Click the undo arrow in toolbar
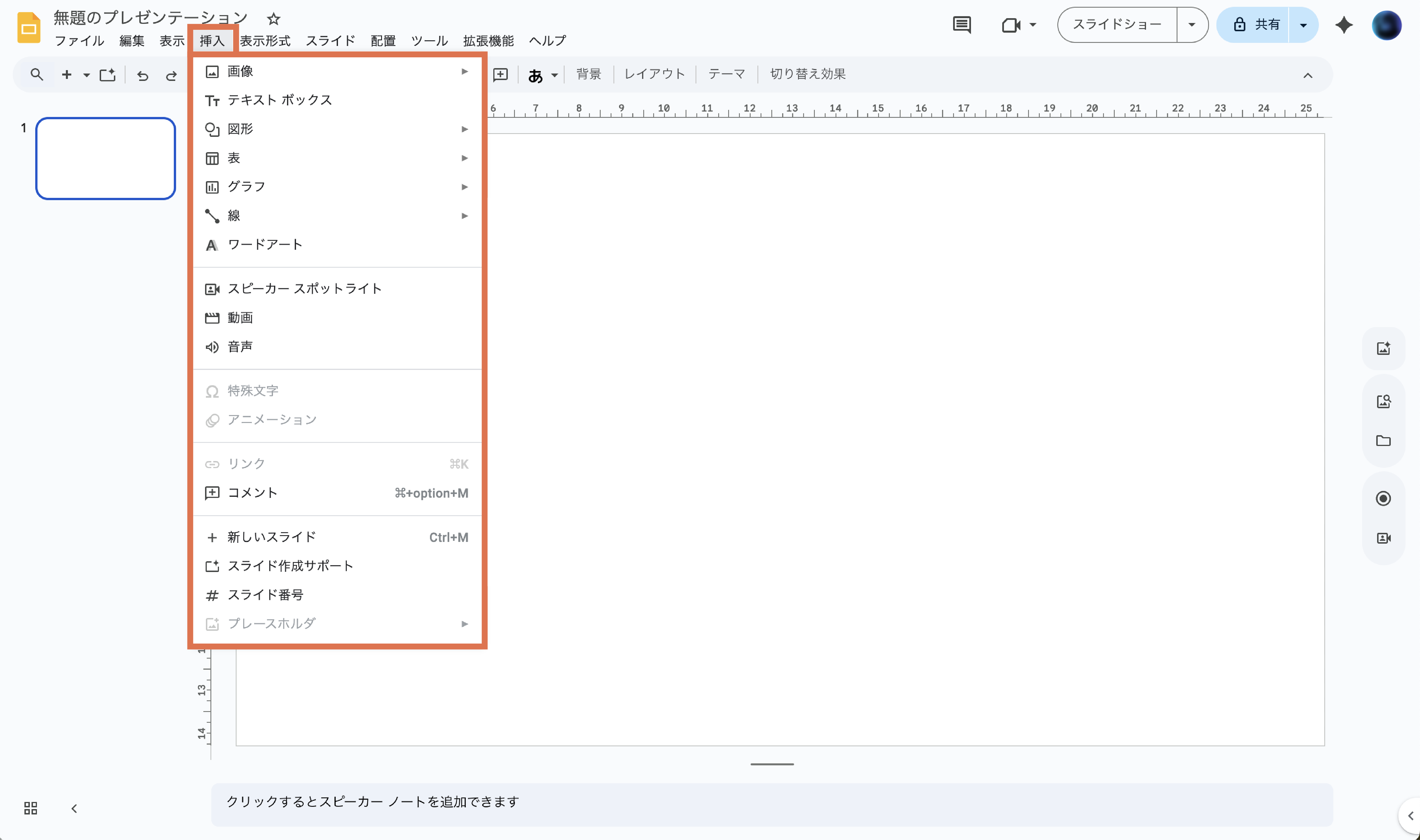This screenshot has width=1420, height=840. click(143, 75)
